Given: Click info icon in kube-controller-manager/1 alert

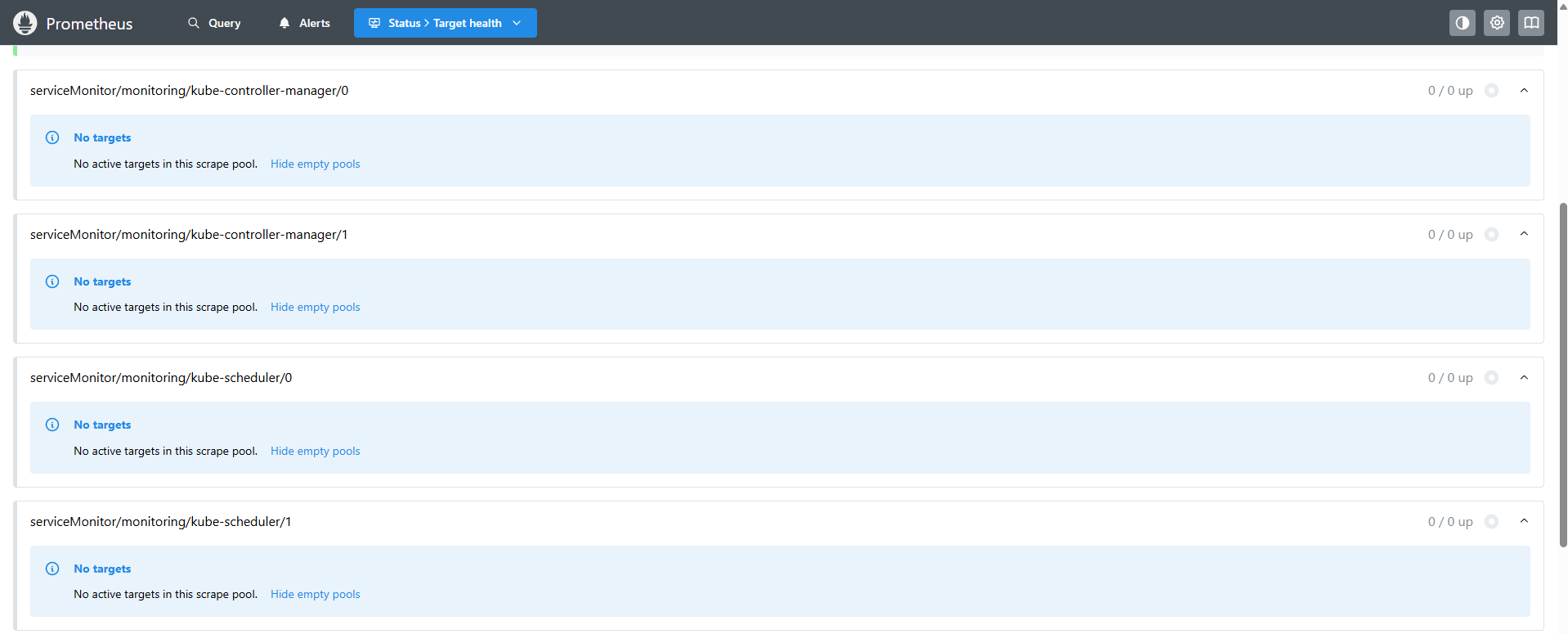Looking at the screenshot, I should (52, 281).
